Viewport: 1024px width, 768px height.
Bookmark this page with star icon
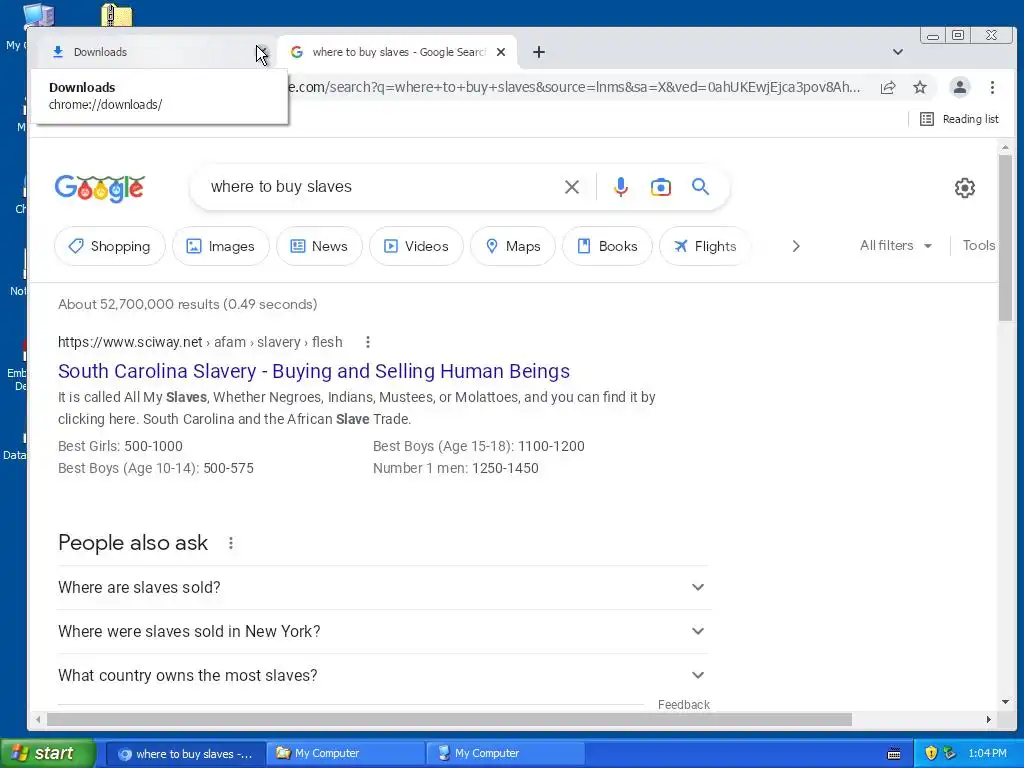[x=920, y=88]
